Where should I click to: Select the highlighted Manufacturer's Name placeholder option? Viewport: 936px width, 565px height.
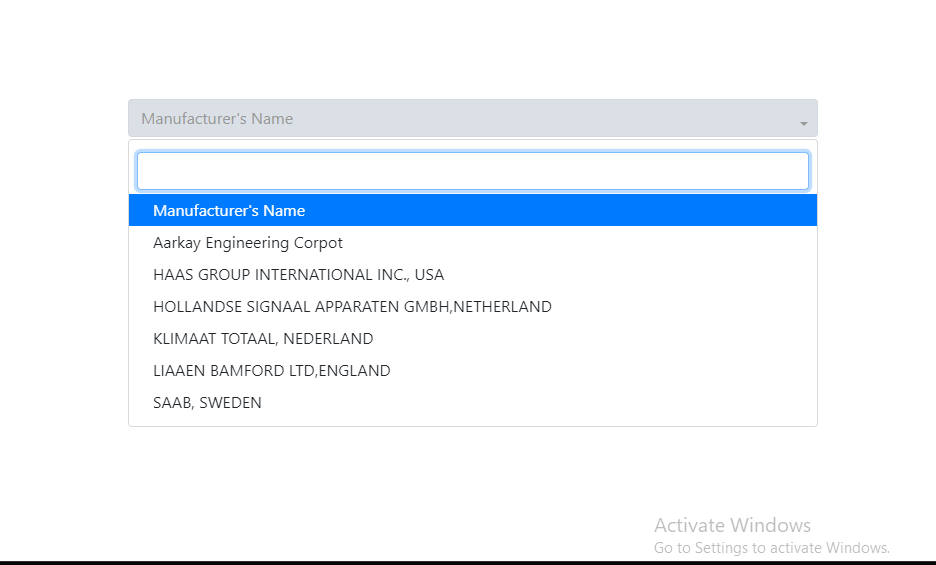tap(229, 210)
